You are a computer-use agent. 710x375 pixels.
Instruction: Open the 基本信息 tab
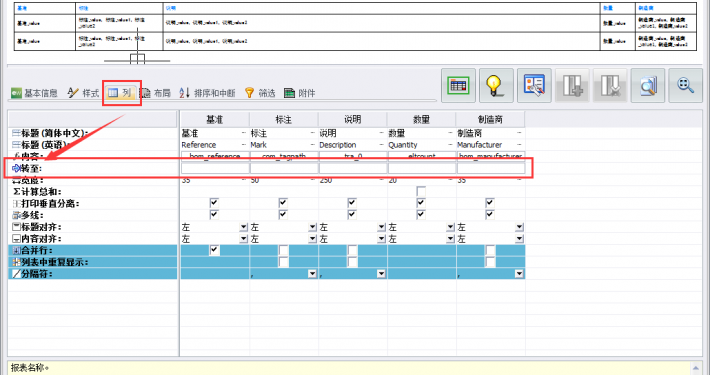[x=34, y=93]
